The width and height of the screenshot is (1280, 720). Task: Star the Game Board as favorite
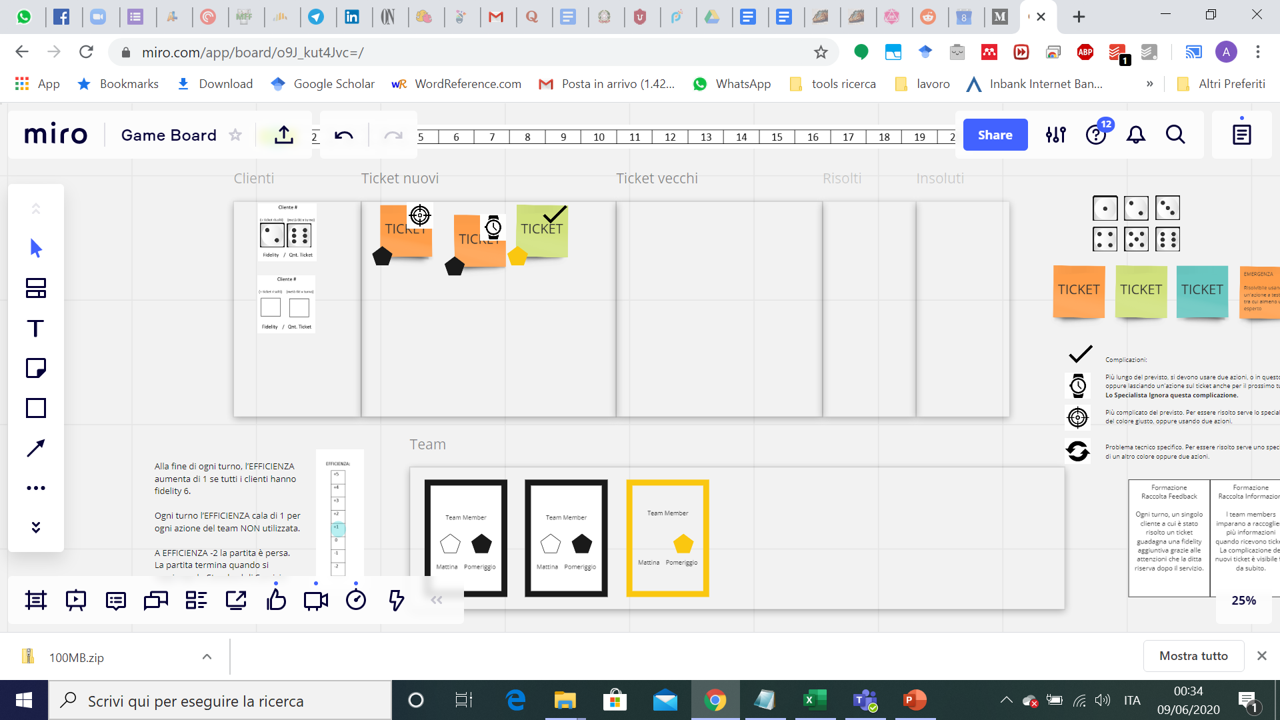point(236,135)
